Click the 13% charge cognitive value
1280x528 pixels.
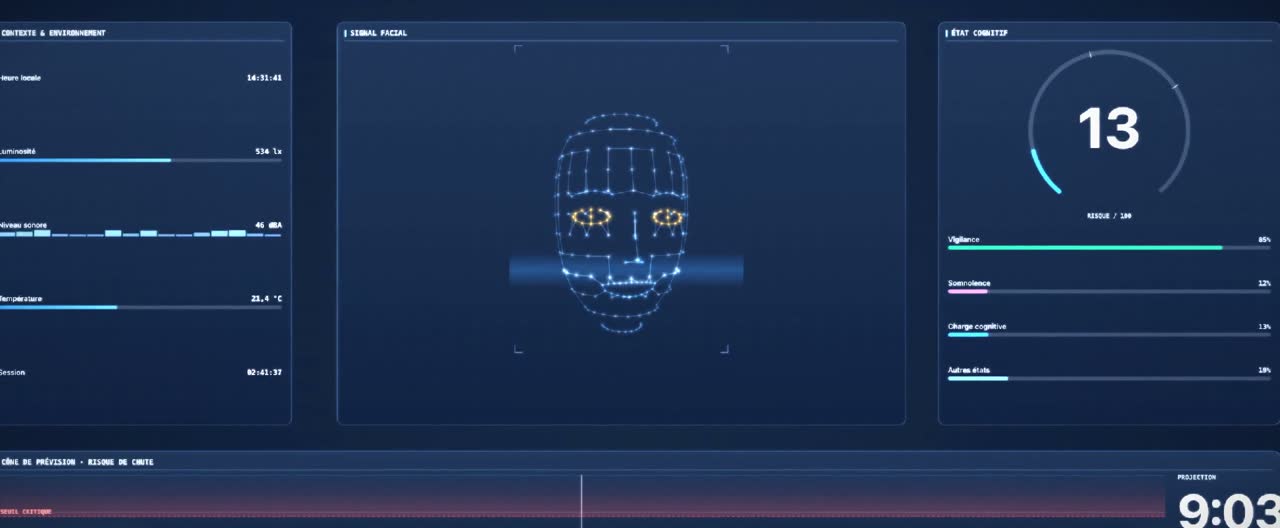(x=1264, y=327)
